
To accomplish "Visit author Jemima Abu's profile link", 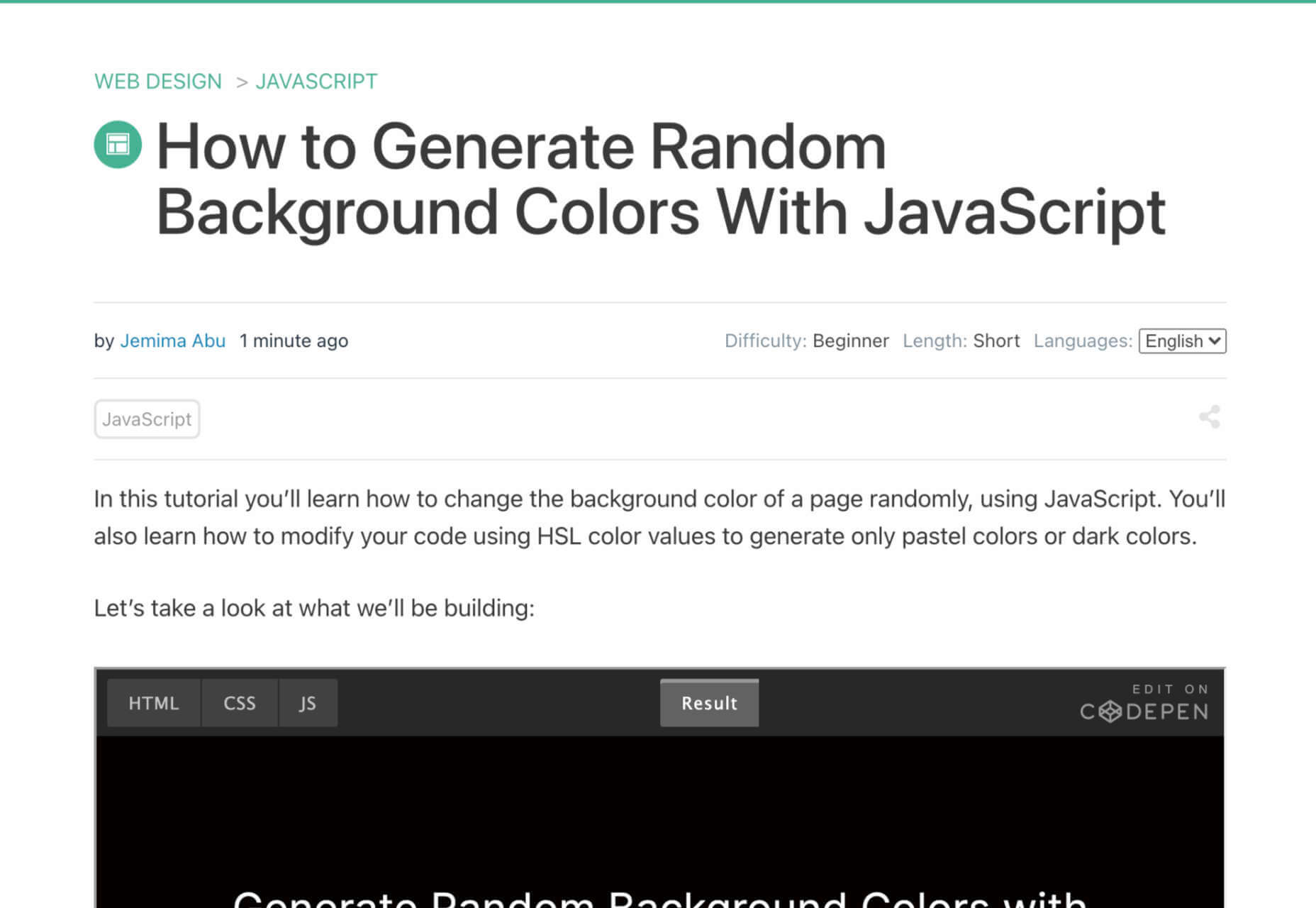I will [173, 341].
